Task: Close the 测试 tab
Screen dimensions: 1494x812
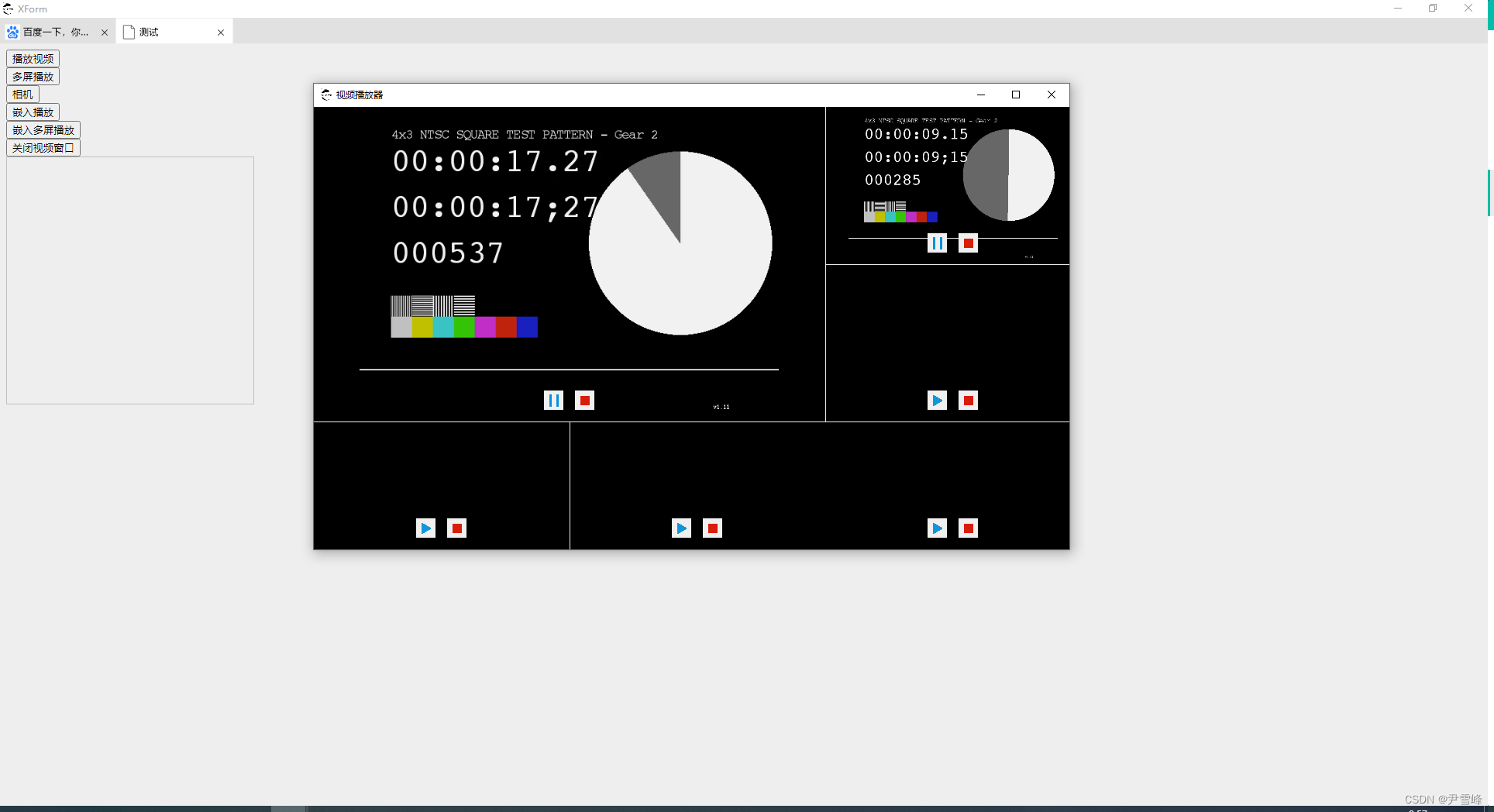Action: [221, 33]
